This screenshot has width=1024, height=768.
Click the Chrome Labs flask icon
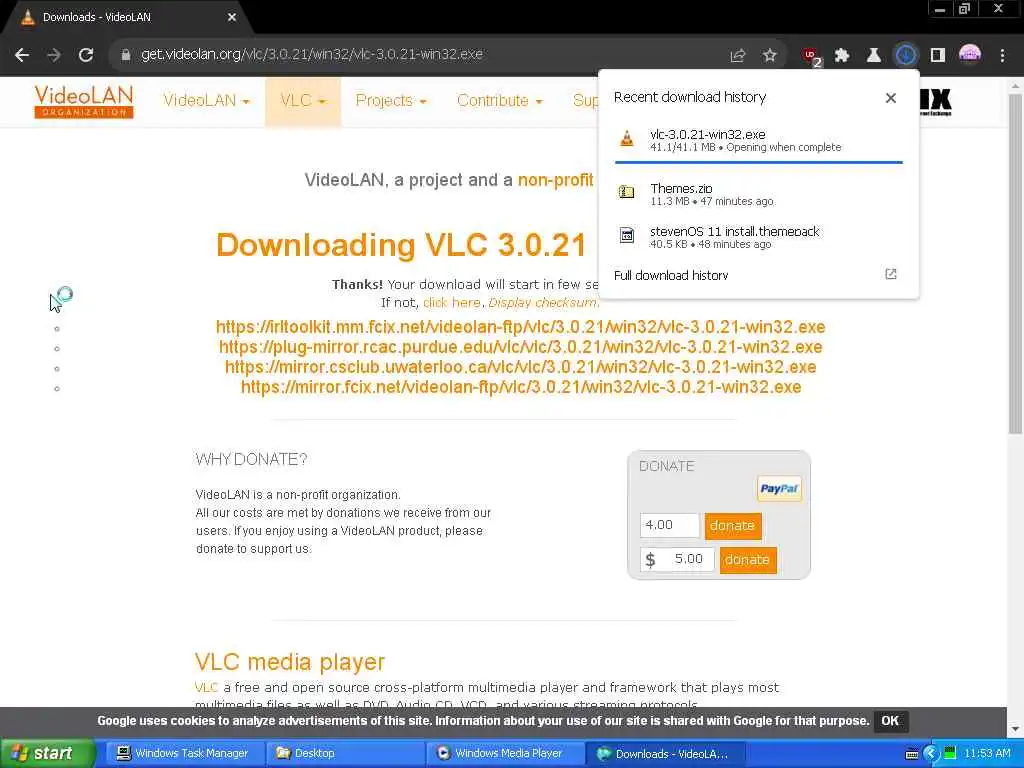(874, 56)
